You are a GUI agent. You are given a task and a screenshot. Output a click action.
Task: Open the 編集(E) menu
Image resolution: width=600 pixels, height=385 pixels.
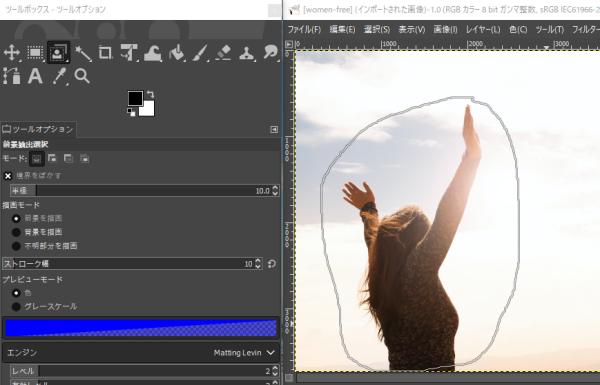click(342, 29)
